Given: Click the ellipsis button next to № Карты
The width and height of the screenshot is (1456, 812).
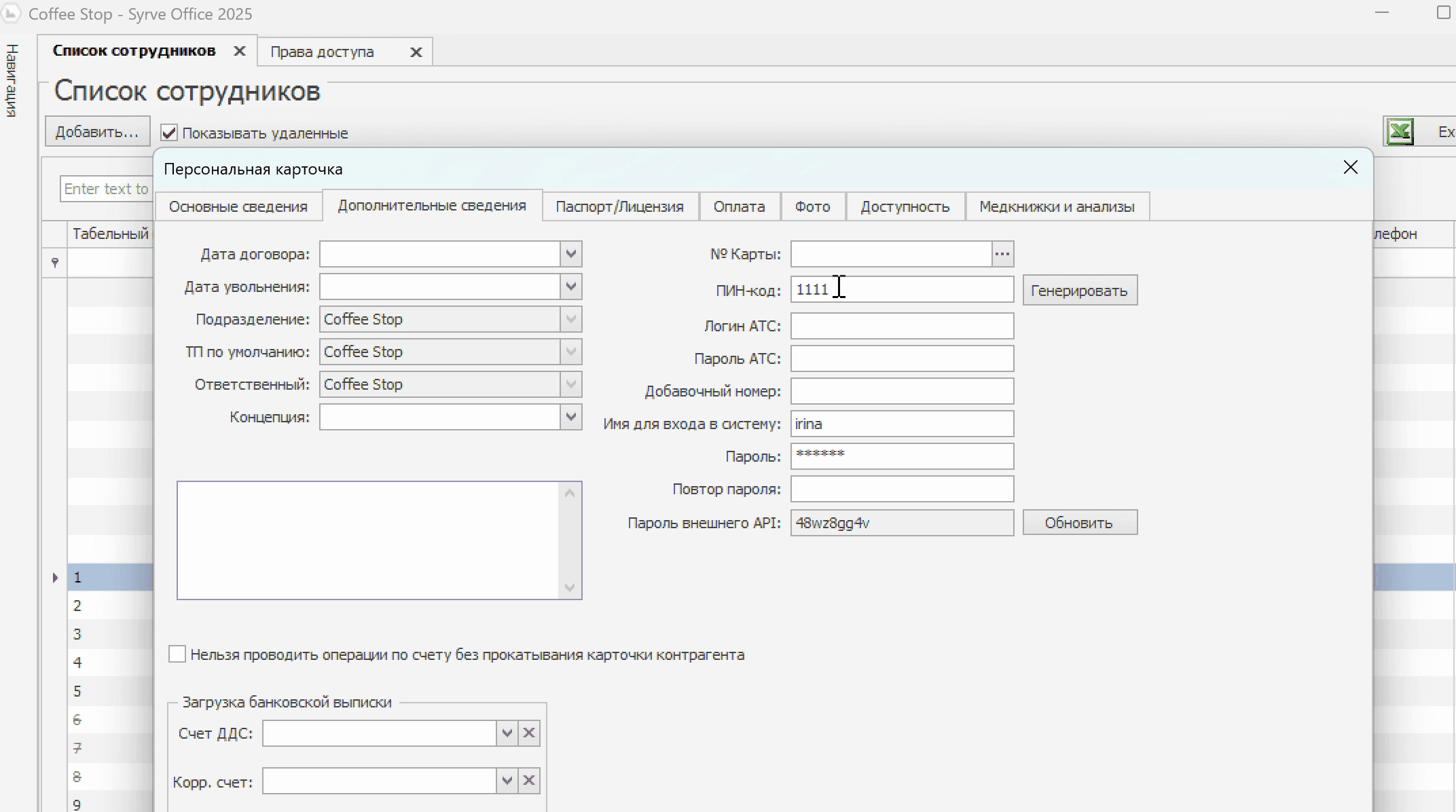Looking at the screenshot, I should (x=1002, y=254).
